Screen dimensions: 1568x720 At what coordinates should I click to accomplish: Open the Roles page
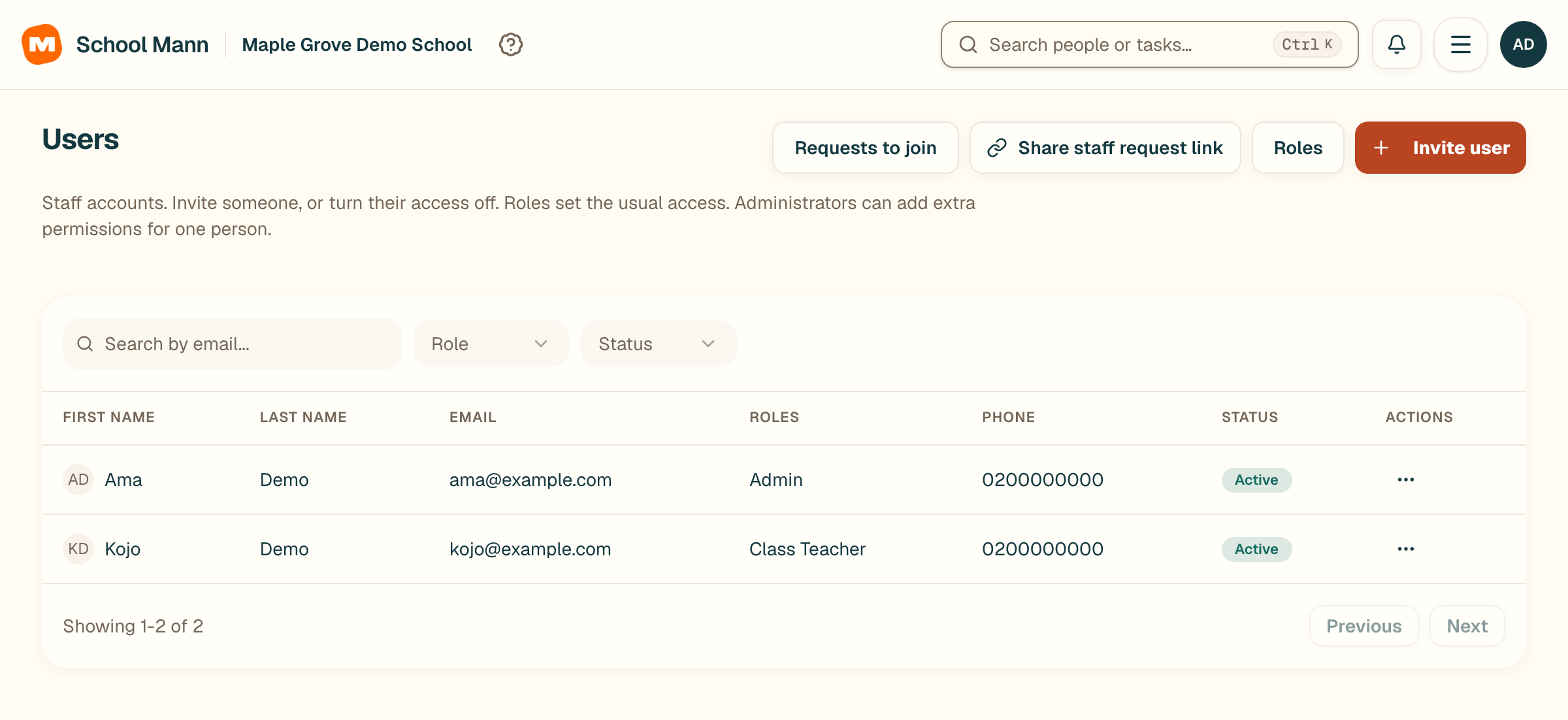pyautogui.click(x=1298, y=148)
